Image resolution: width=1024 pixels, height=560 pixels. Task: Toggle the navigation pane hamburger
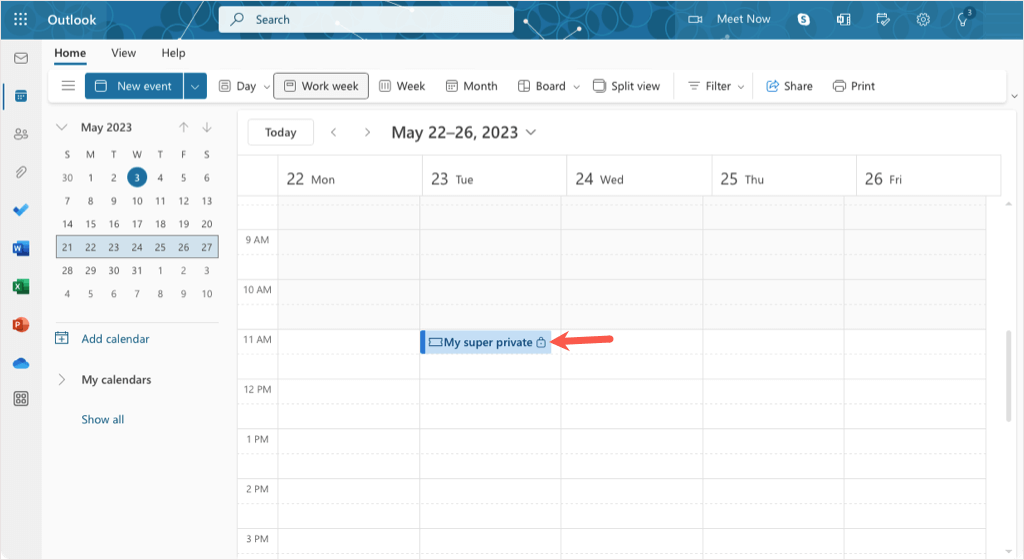[68, 86]
